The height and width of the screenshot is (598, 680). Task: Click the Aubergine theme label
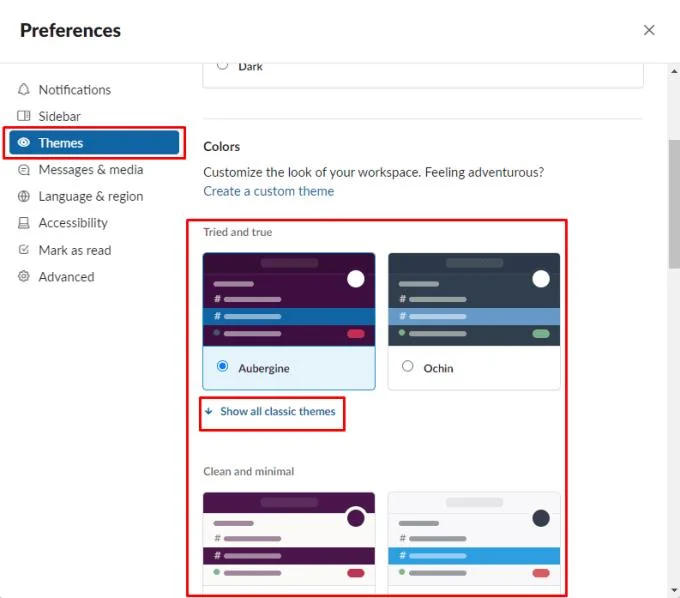tap(264, 368)
